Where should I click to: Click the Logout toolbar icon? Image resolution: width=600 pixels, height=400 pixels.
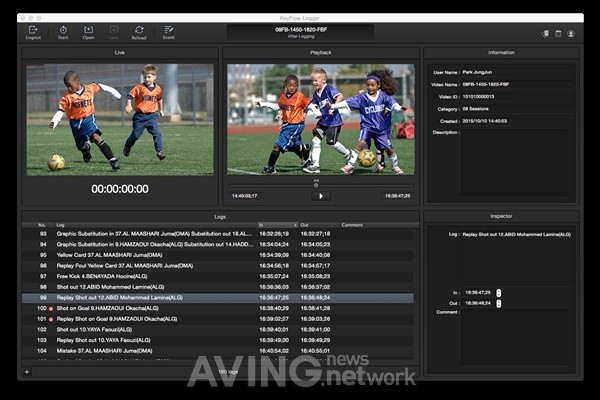pyautogui.click(x=33, y=33)
